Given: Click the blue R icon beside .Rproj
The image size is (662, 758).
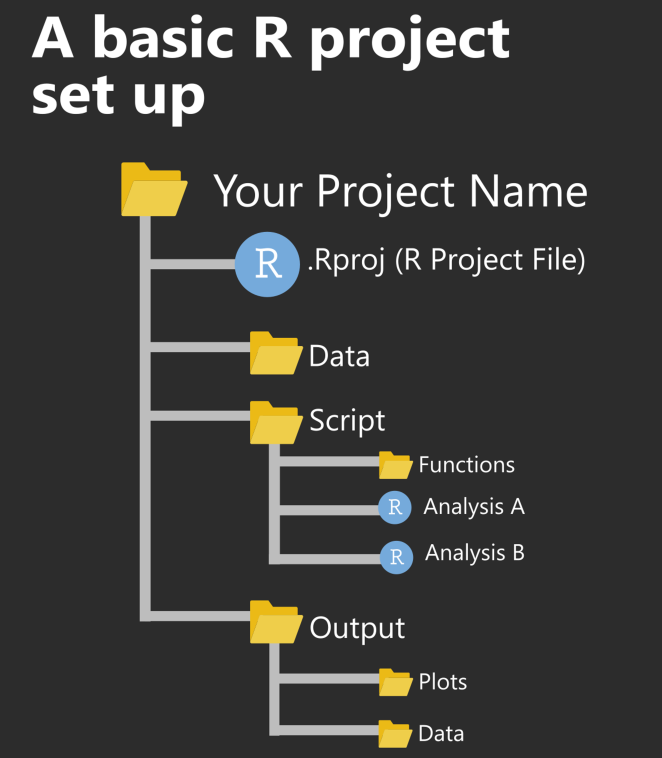Looking at the screenshot, I should click(267, 264).
